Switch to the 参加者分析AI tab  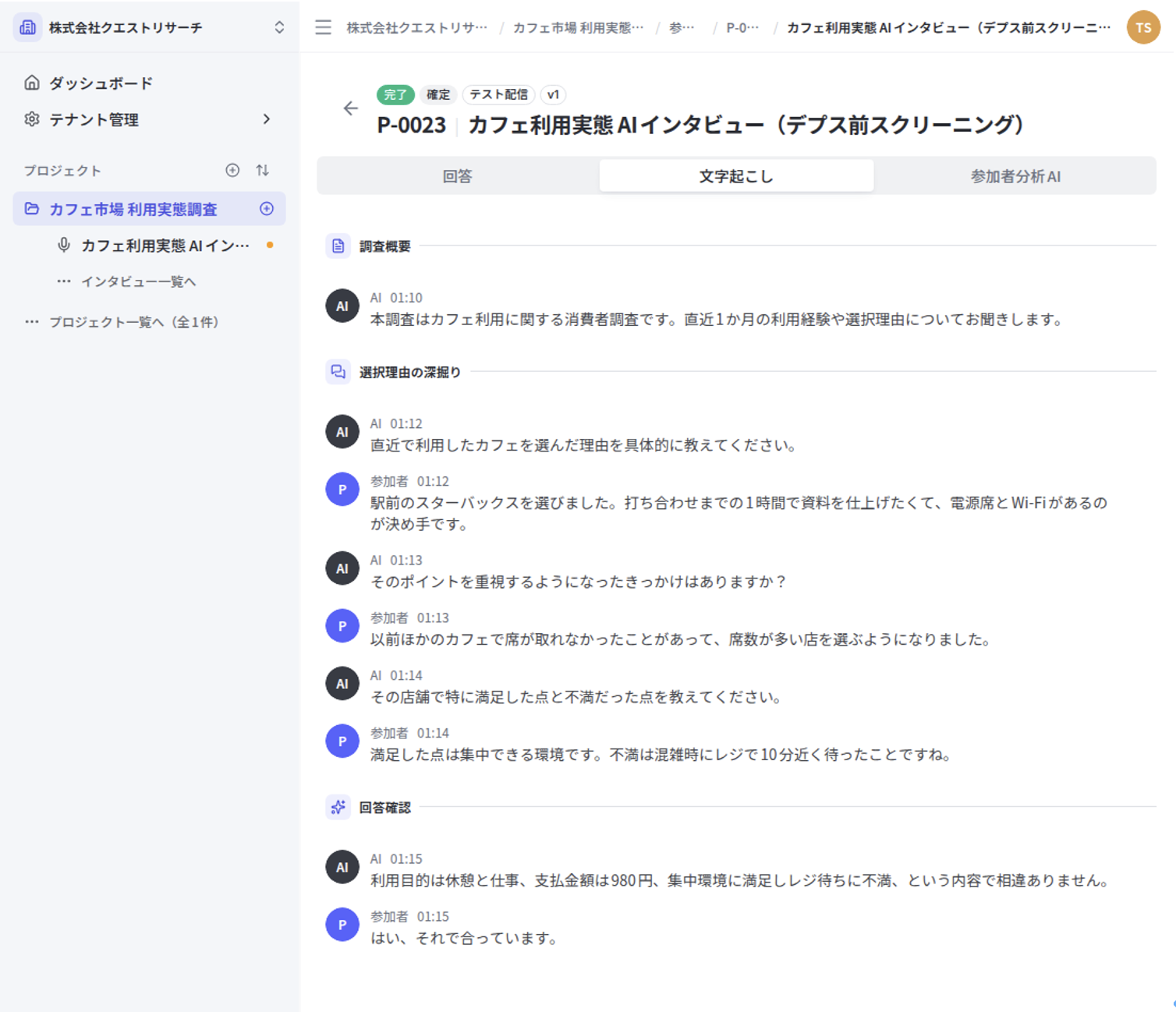point(1015,176)
